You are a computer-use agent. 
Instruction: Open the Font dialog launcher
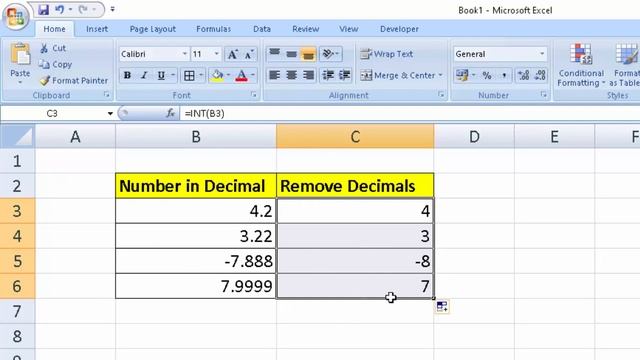coord(254,95)
